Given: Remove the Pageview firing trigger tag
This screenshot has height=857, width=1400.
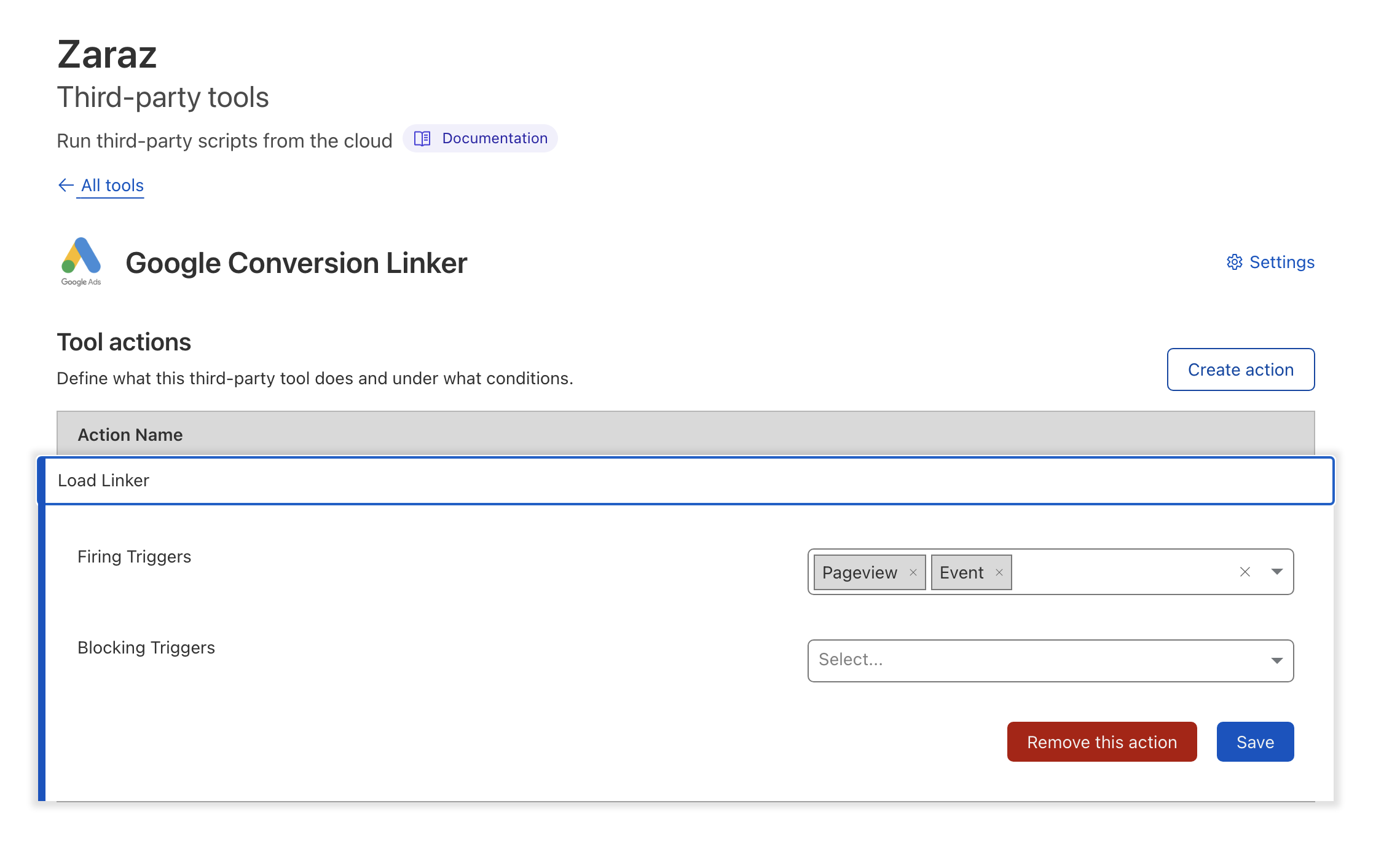Looking at the screenshot, I should tap(913, 572).
